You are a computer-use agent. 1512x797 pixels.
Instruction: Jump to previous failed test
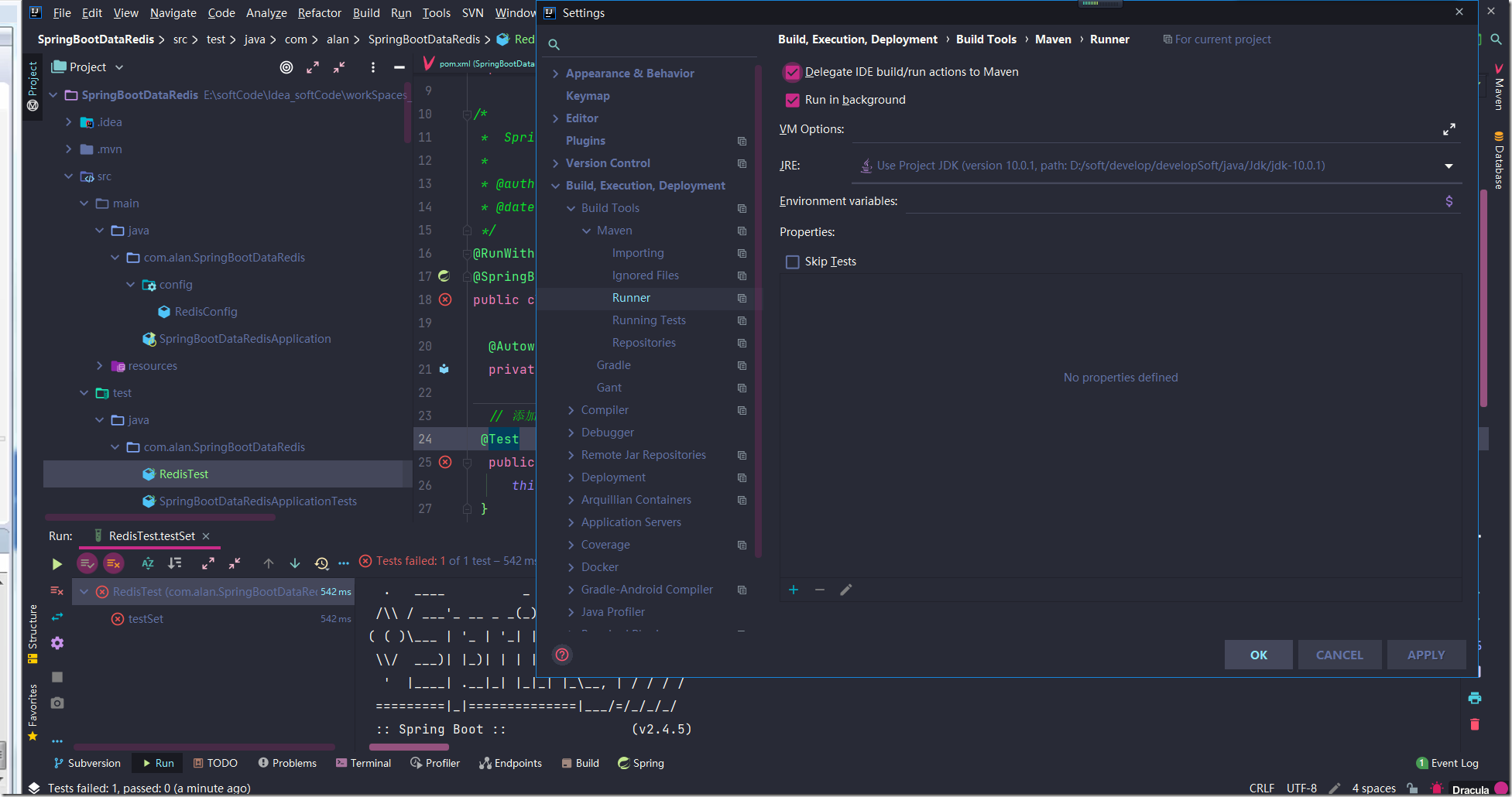(x=269, y=563)
